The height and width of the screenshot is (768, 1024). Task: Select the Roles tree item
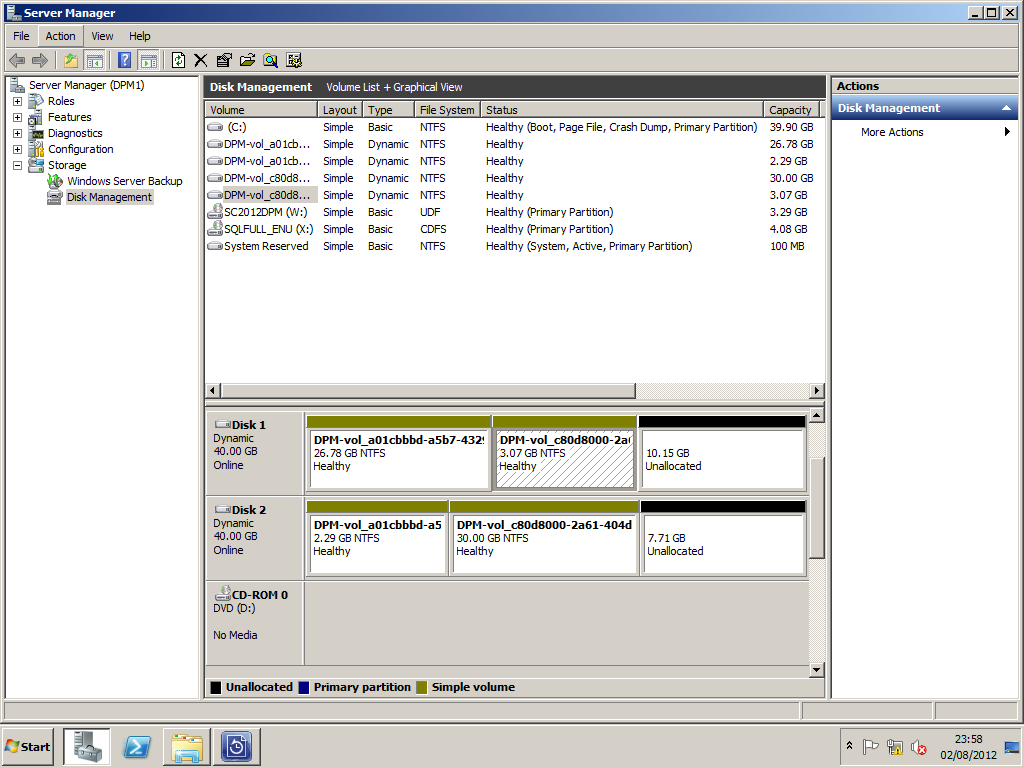tap(61, 101)
